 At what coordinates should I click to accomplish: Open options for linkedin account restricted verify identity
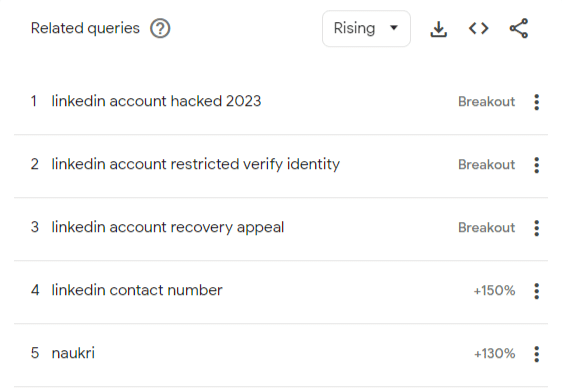(537, 165)
